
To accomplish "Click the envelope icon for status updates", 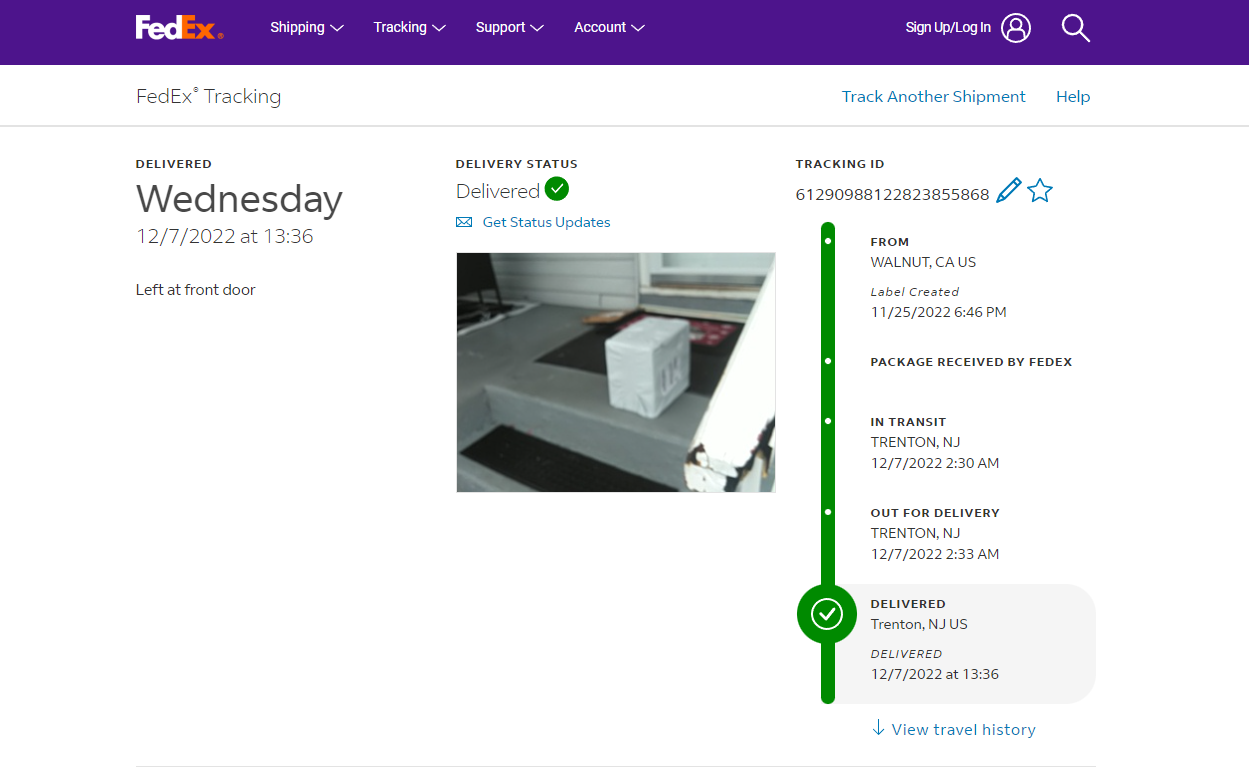I will [x=464, y=223].
